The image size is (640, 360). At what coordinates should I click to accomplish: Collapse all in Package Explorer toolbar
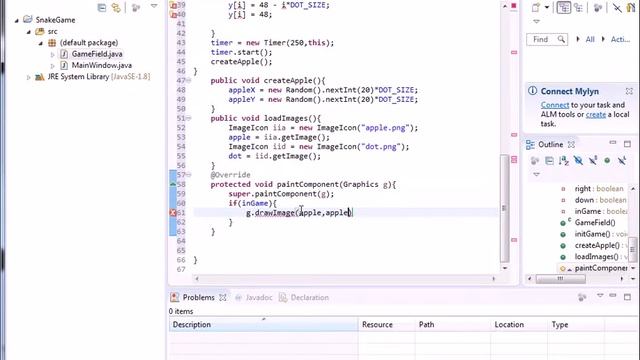102,7
